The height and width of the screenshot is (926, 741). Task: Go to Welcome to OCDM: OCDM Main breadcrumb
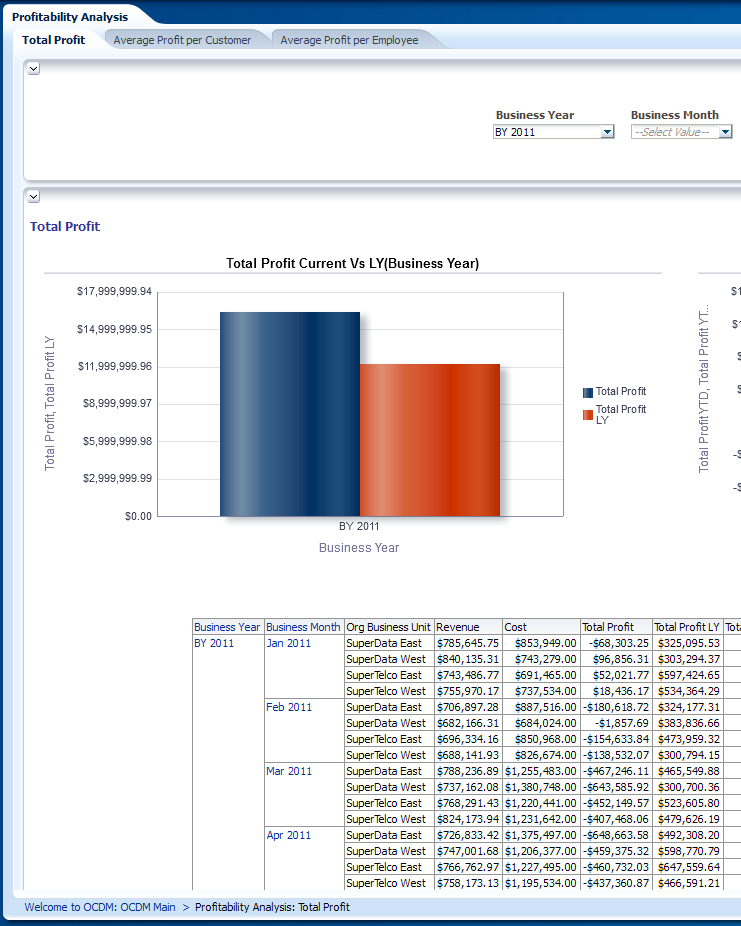(x=100, y=907)
